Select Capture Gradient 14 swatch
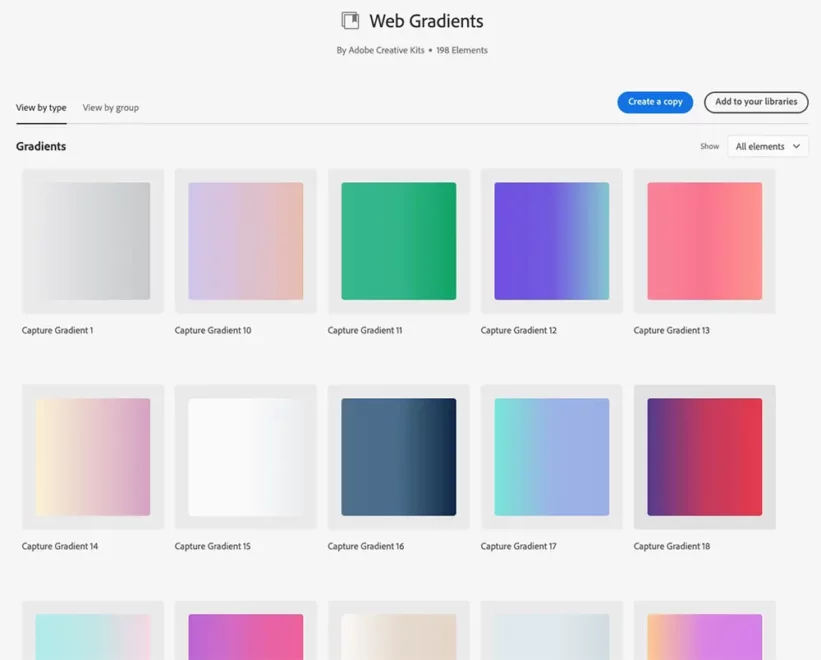The width and height of the screenshot is (821, 660). pos(92,456)
